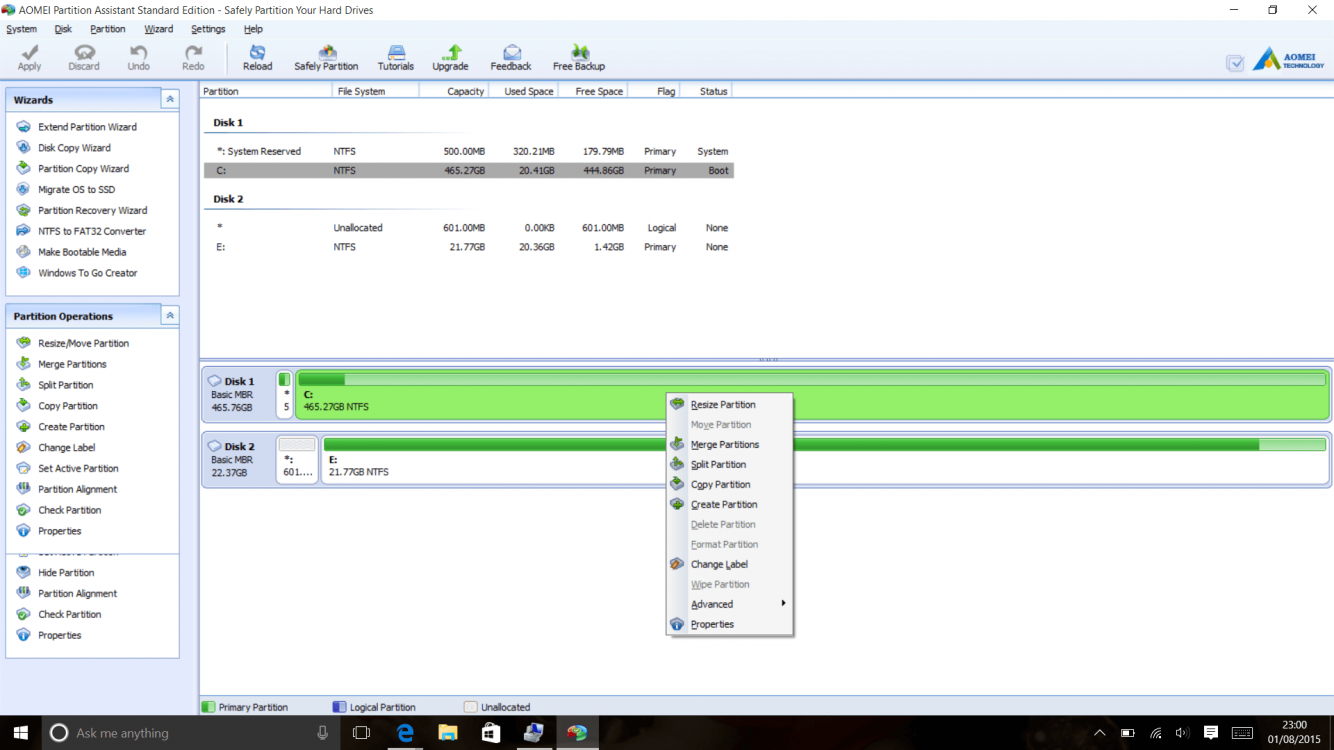Viewport: 1334px width, 750px height.
Task: Click the Apply toolbar icon
Action: [29, 57]
